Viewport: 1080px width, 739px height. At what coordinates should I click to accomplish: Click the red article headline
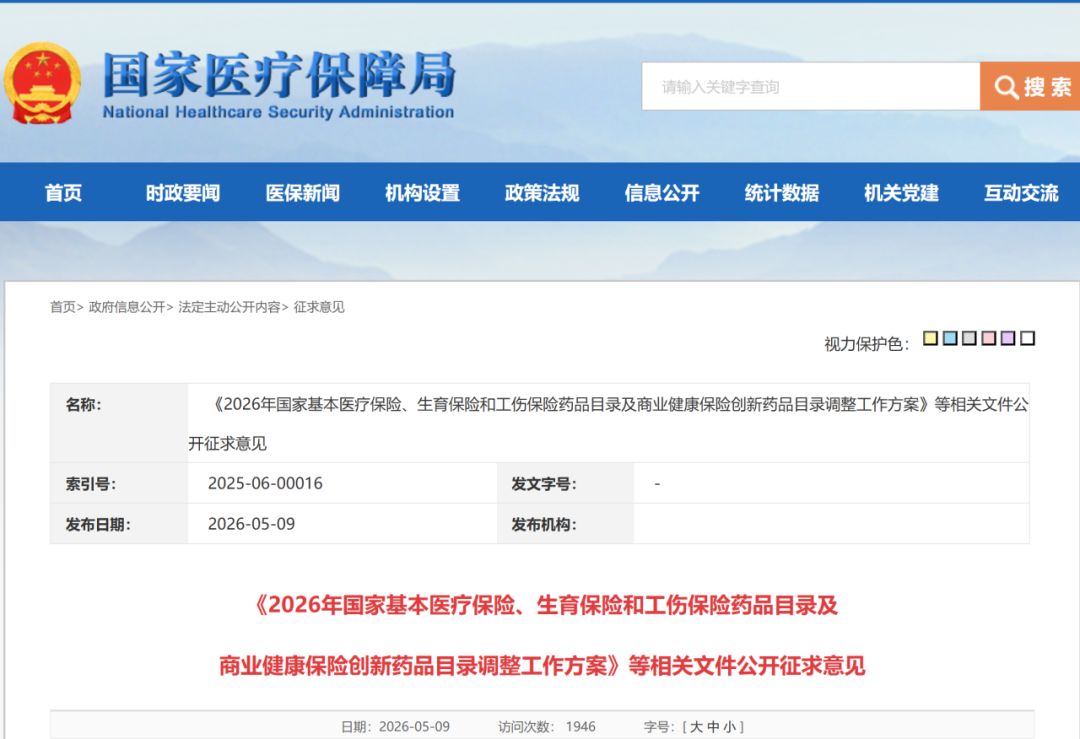point(543,635)
